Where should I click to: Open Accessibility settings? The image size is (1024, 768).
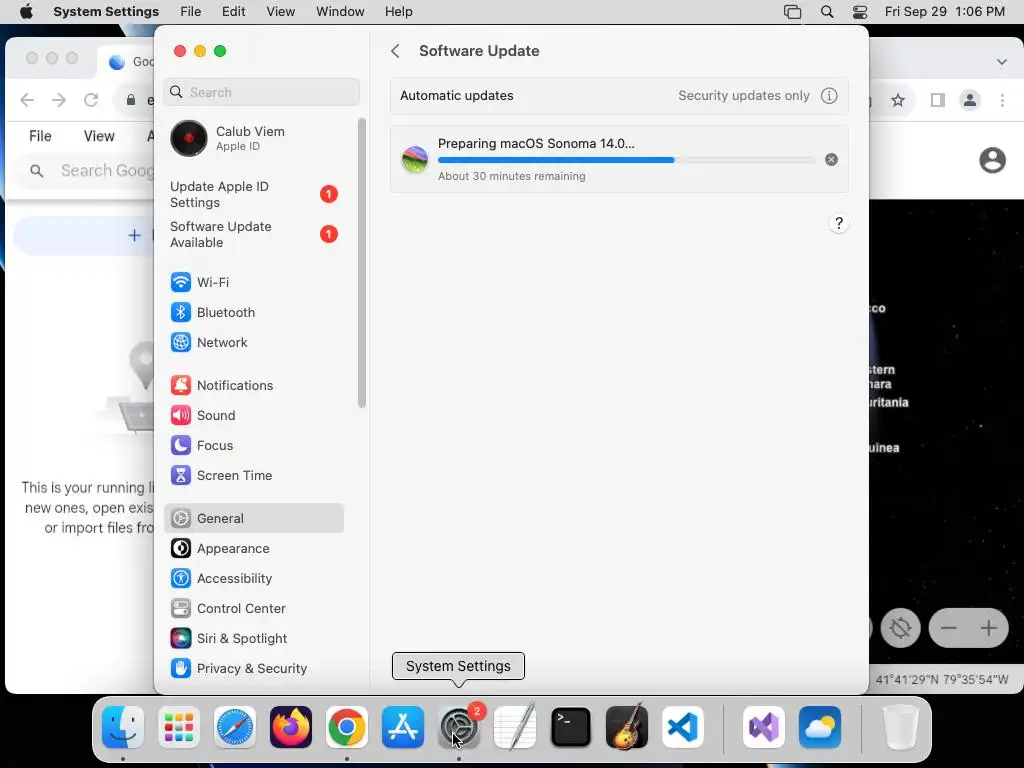[x=253, y=579]
